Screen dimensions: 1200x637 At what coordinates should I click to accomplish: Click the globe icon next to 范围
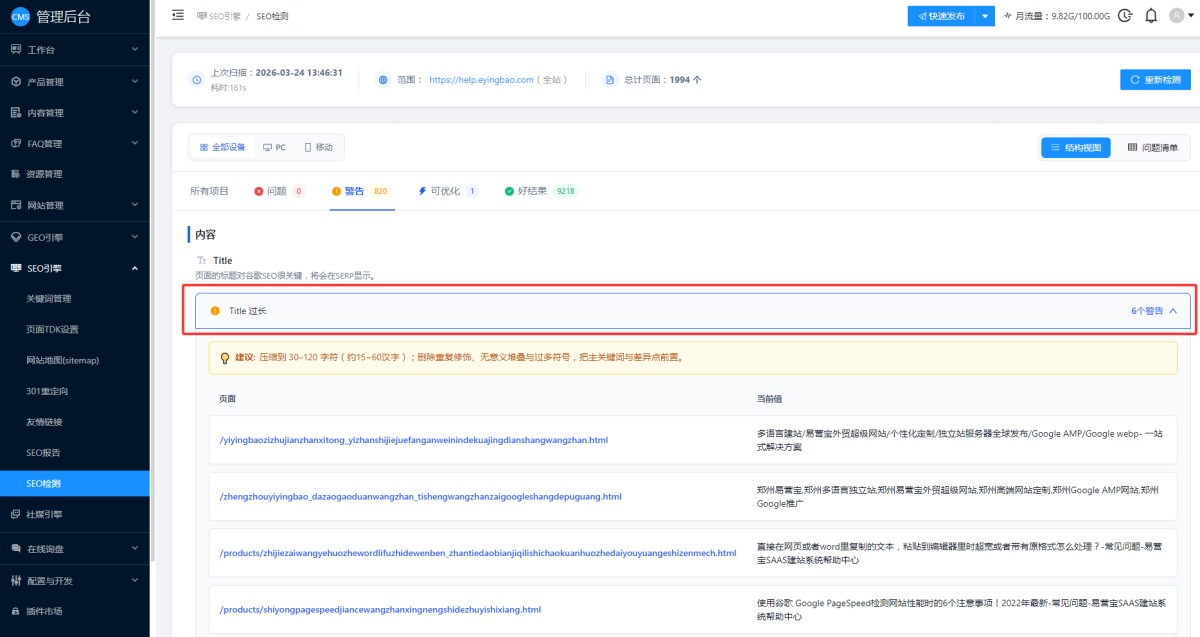click(383, 80)
